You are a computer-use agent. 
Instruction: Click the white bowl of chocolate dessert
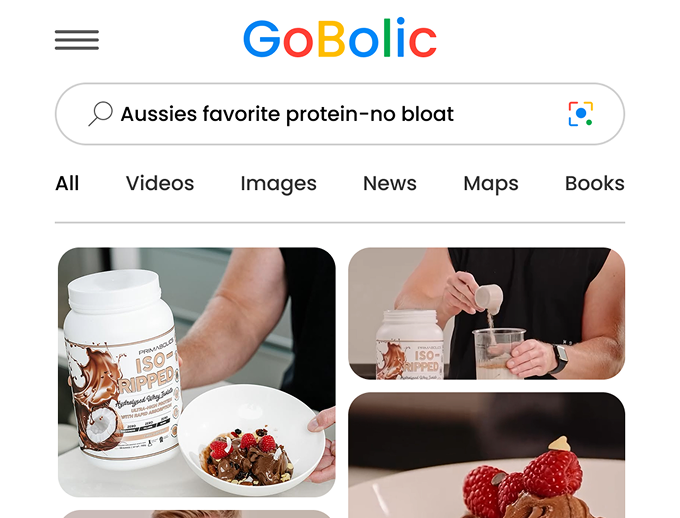252,439
